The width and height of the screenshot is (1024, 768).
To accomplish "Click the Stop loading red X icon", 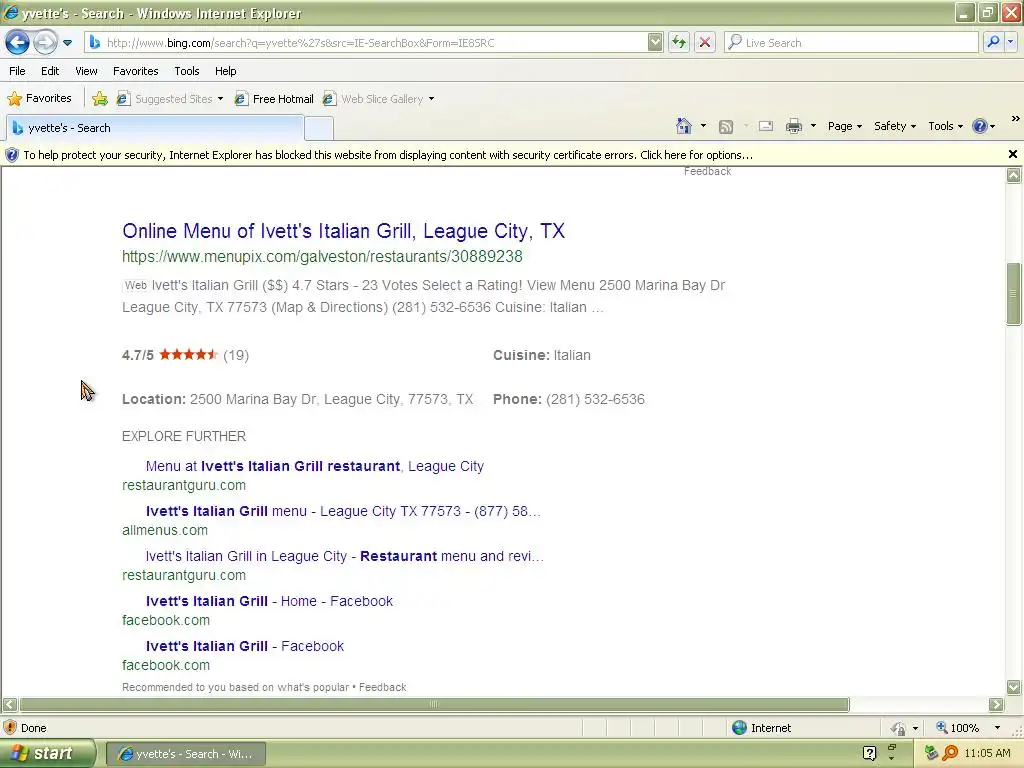I will point(705,42).
